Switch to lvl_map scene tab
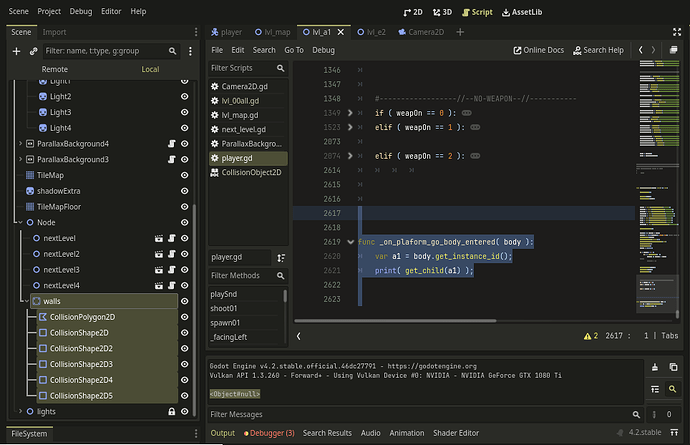 (273, 32)
